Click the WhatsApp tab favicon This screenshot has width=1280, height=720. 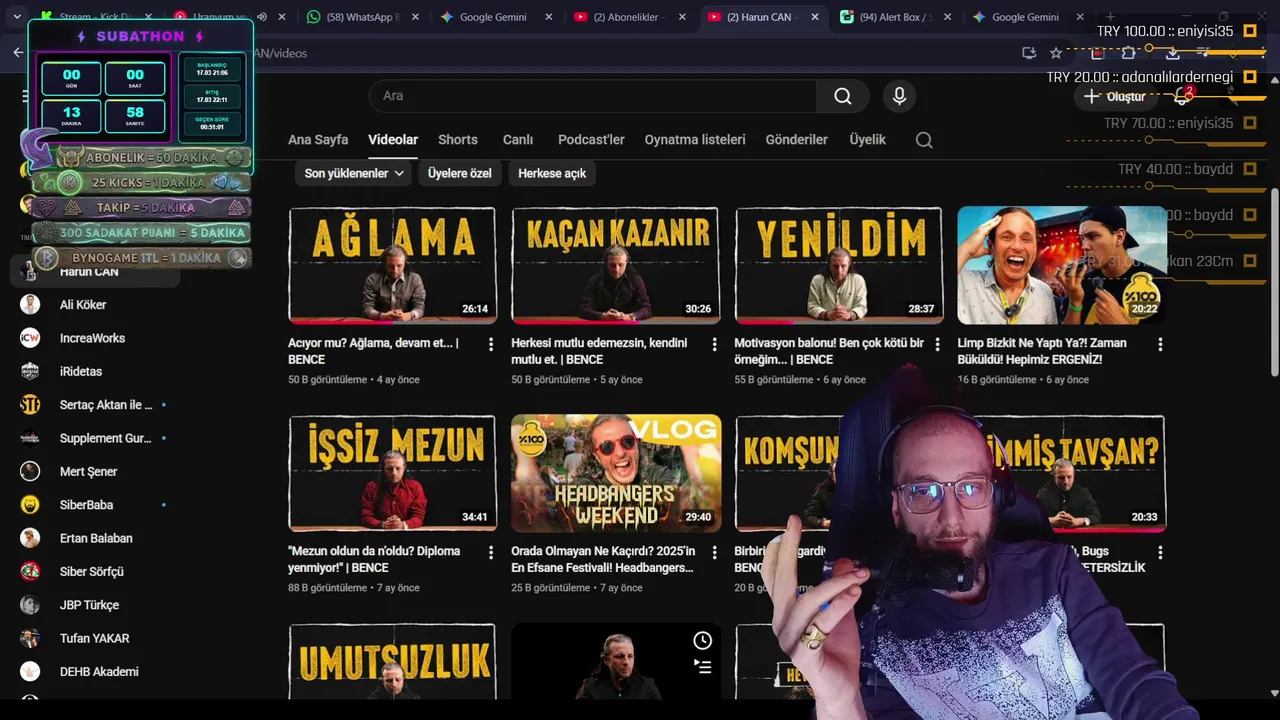click(x=314, y=17)
